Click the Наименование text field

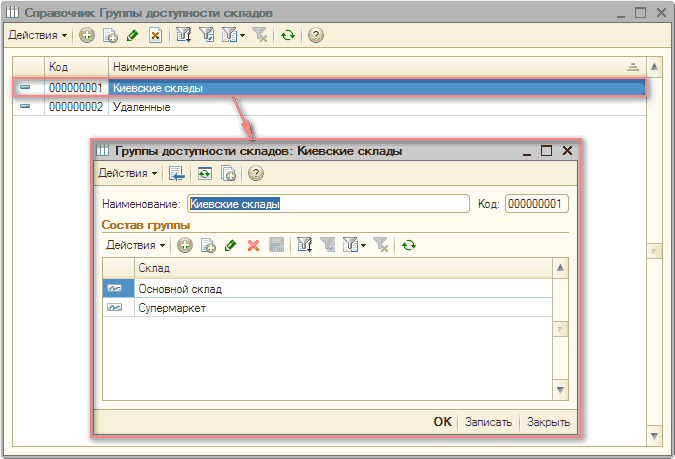[328, 203]
